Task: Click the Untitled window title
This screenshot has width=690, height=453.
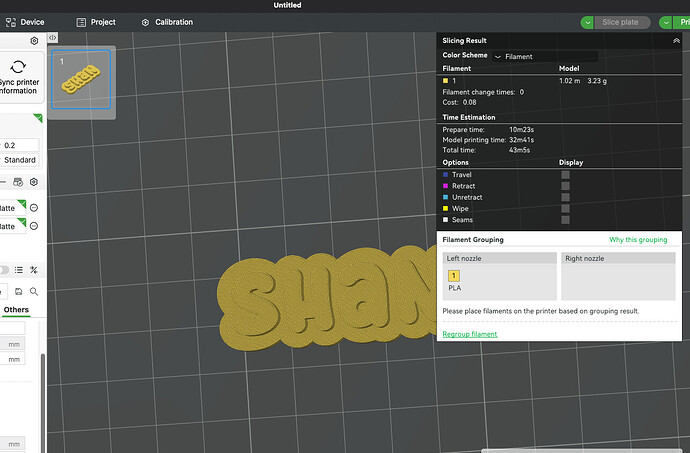Action: pyautogui.click(x=287, y=5)
